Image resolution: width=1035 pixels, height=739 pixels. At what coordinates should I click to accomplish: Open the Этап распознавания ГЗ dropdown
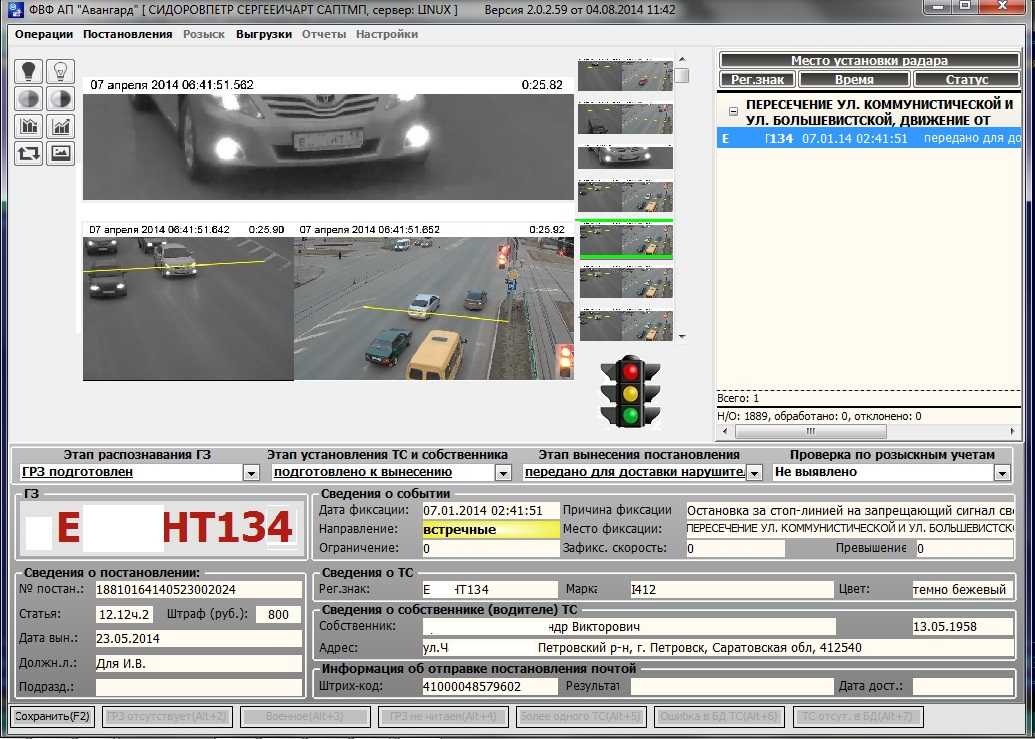tap(251, 472)
